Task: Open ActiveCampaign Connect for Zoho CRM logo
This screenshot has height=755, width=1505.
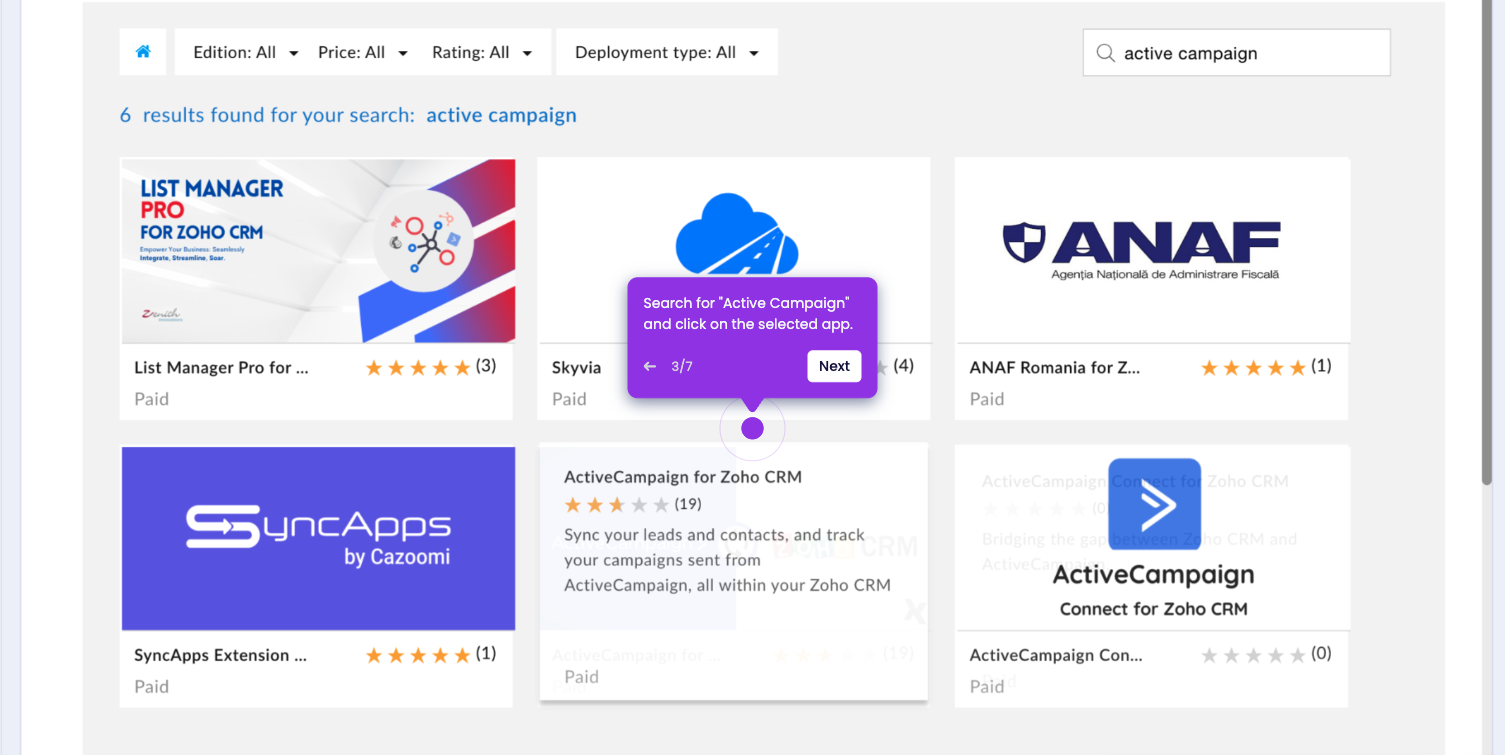Action: pyautogui.click(x=1153, y=538)
